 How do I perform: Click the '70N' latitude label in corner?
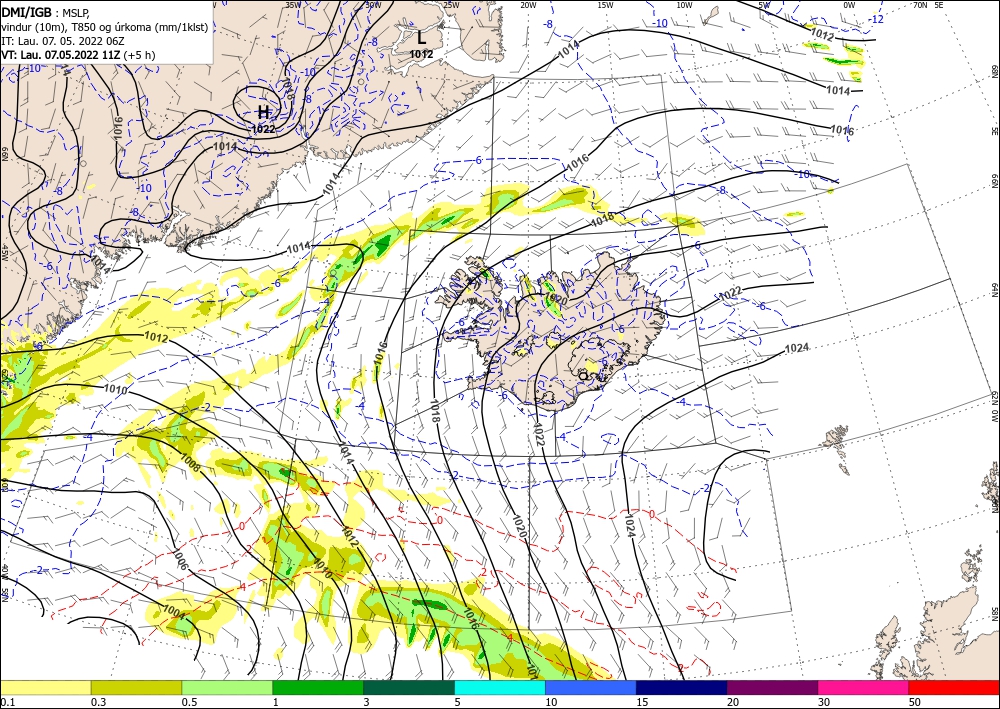tap(919, 5)
